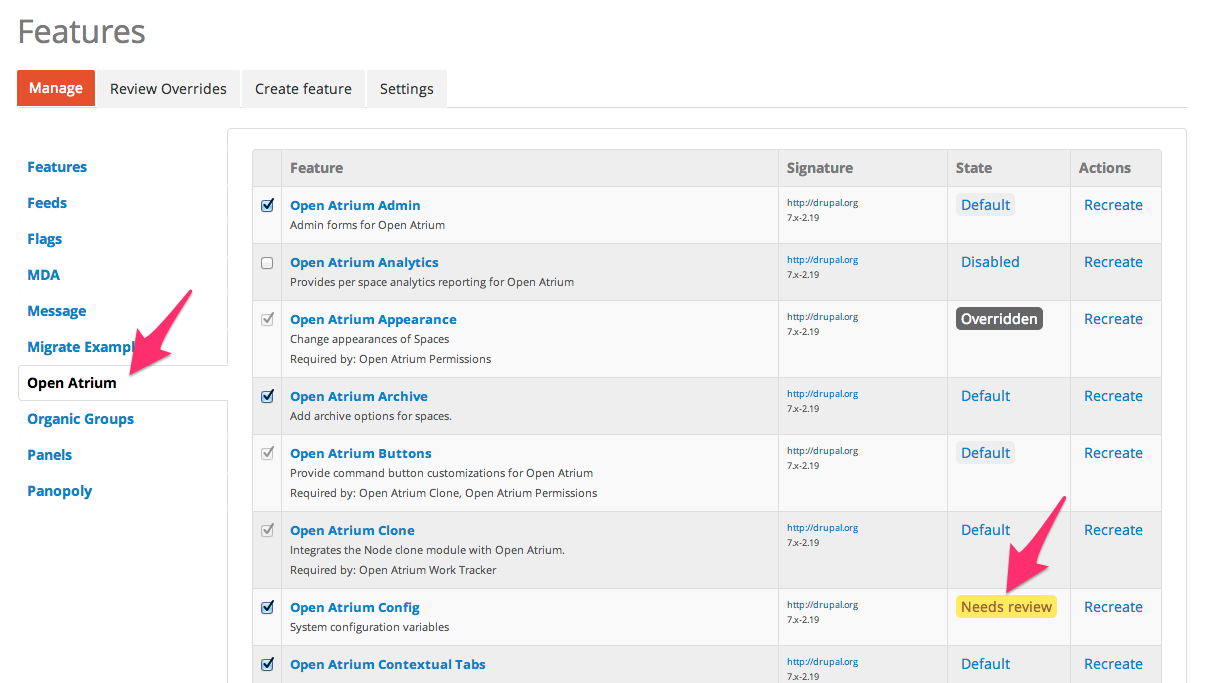Uncheck the Open Atrium Contextual Tabs checkbox

coord(267,664)
